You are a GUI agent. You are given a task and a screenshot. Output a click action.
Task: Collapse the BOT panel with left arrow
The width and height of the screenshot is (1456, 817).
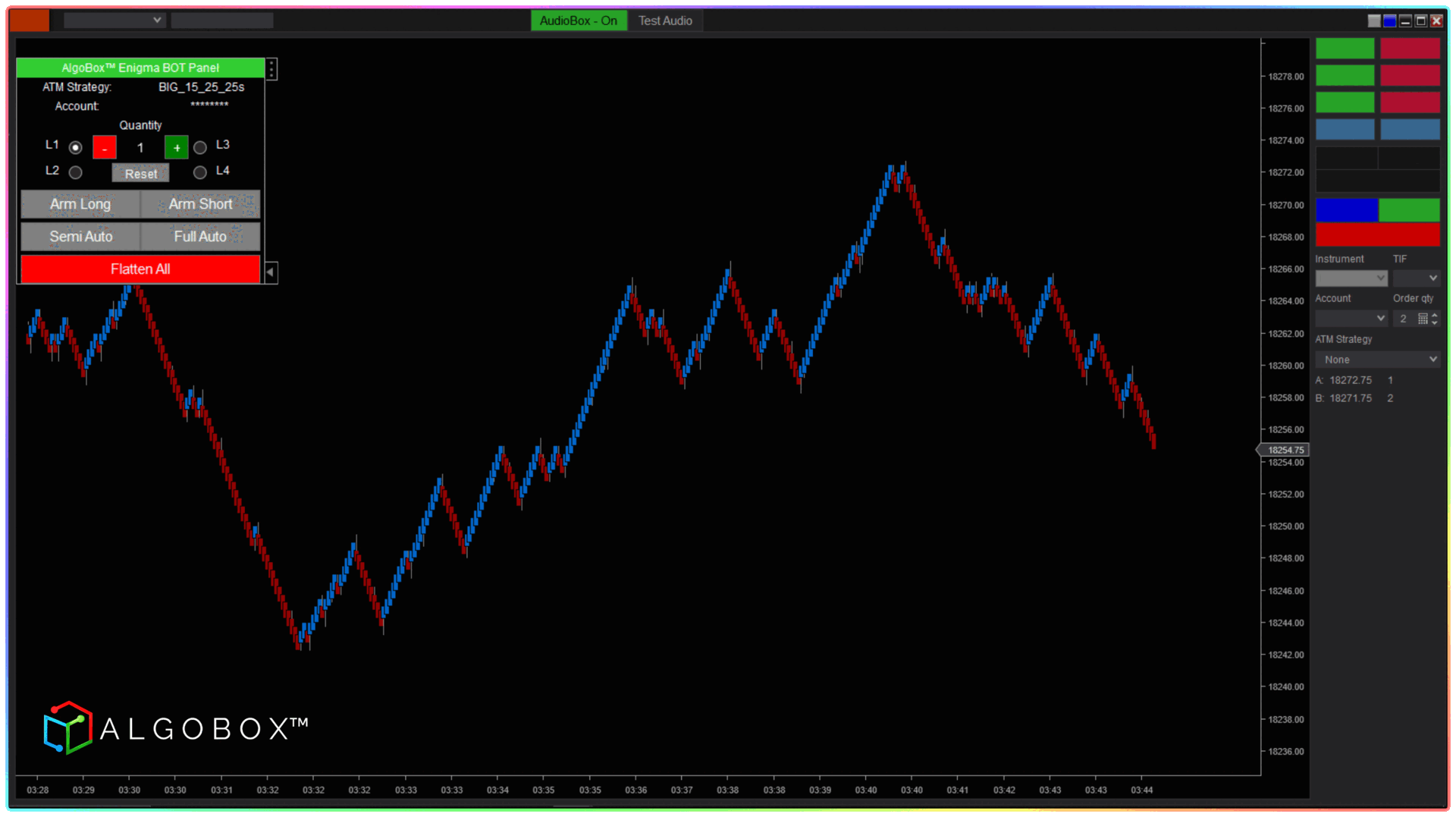[270, 272]
